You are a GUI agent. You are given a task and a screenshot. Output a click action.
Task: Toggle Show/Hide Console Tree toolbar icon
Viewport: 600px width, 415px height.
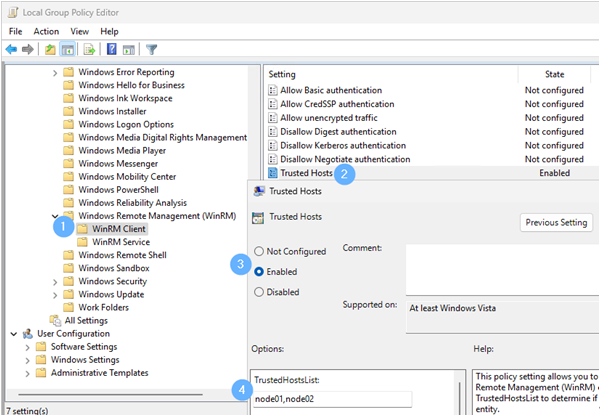68,49
